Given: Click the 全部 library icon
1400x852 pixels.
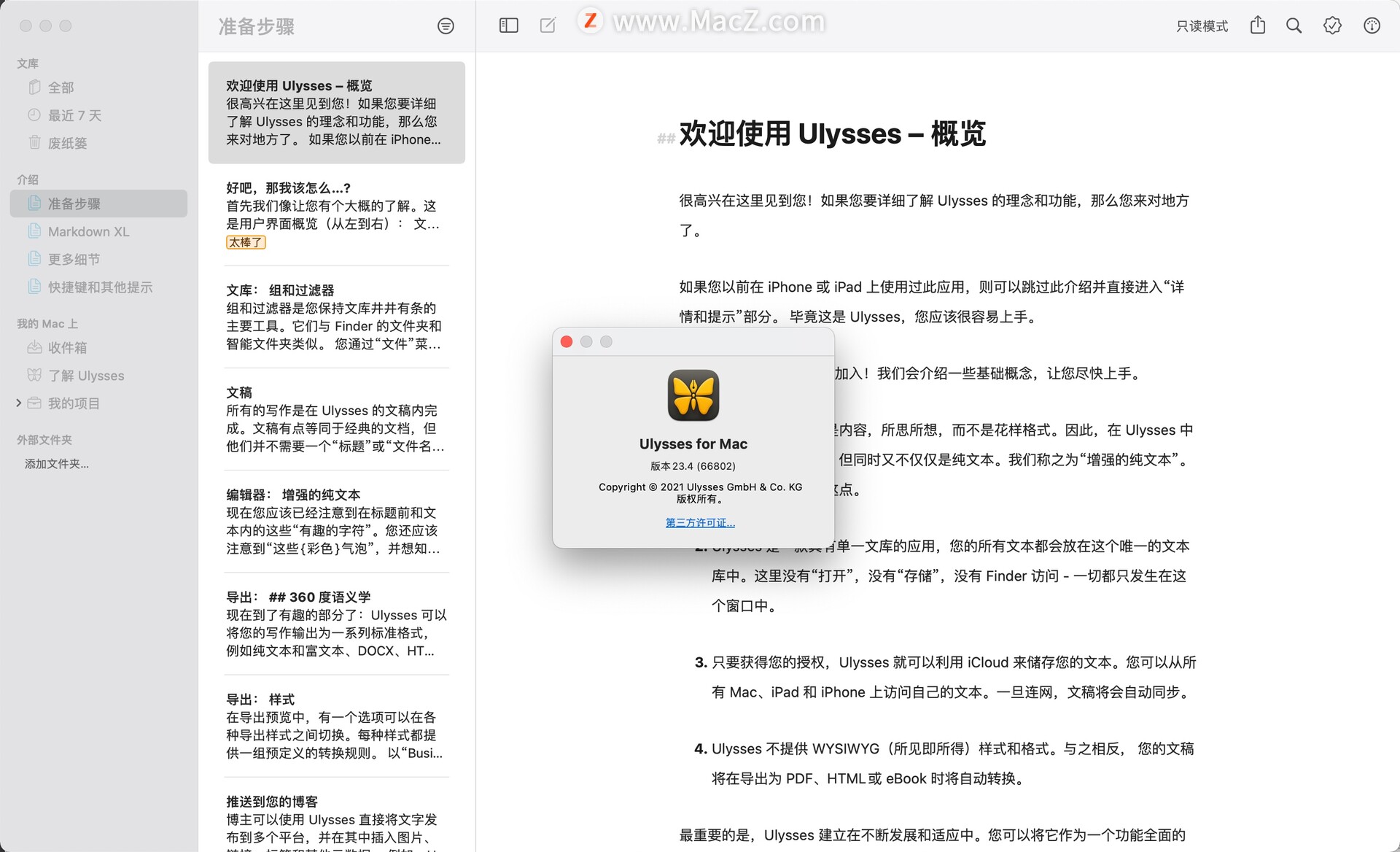Looking at the screenshot, I should pos(34,87).
